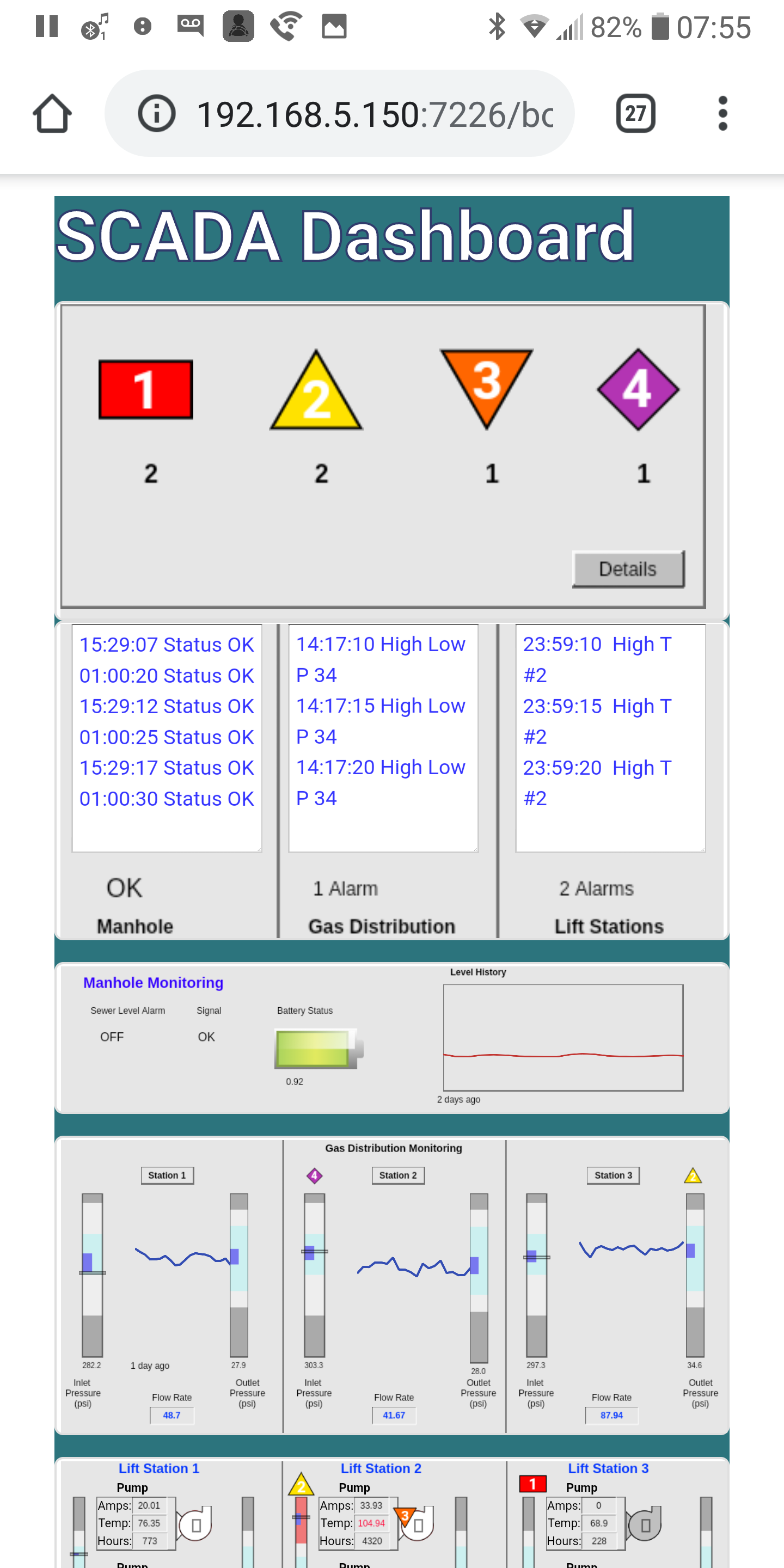
Task: Select the Station 1 label box
Action: pyautogui.click(x=167, y=1175)
